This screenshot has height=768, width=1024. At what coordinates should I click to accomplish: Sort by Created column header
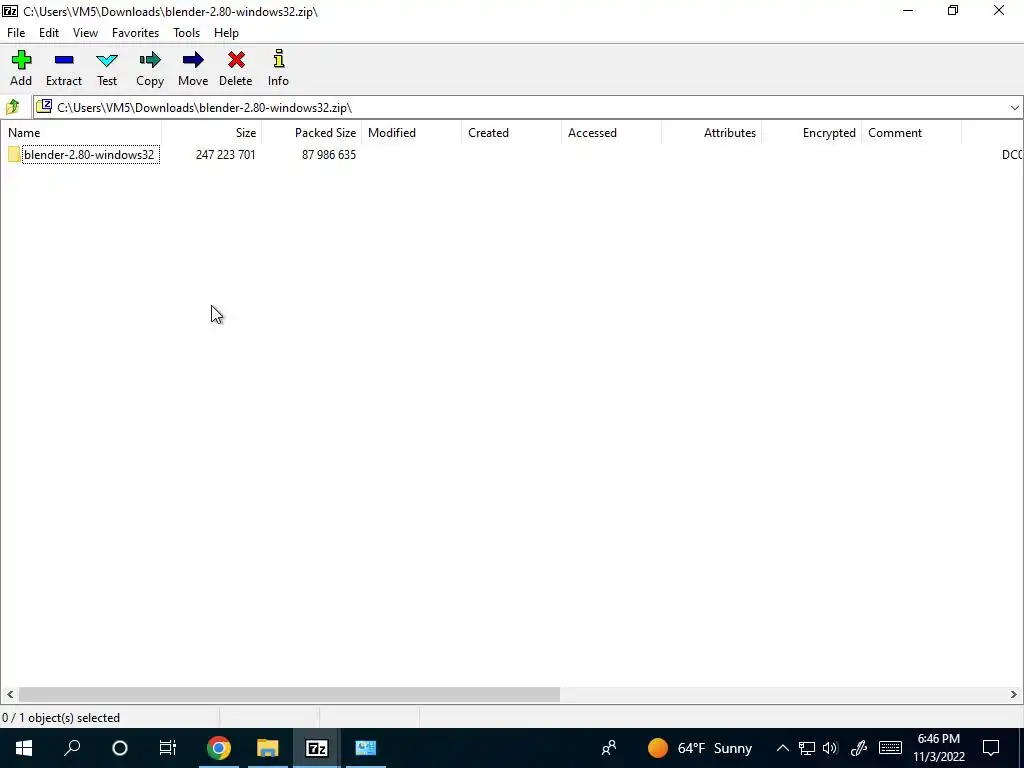click(x=511, y=133)
